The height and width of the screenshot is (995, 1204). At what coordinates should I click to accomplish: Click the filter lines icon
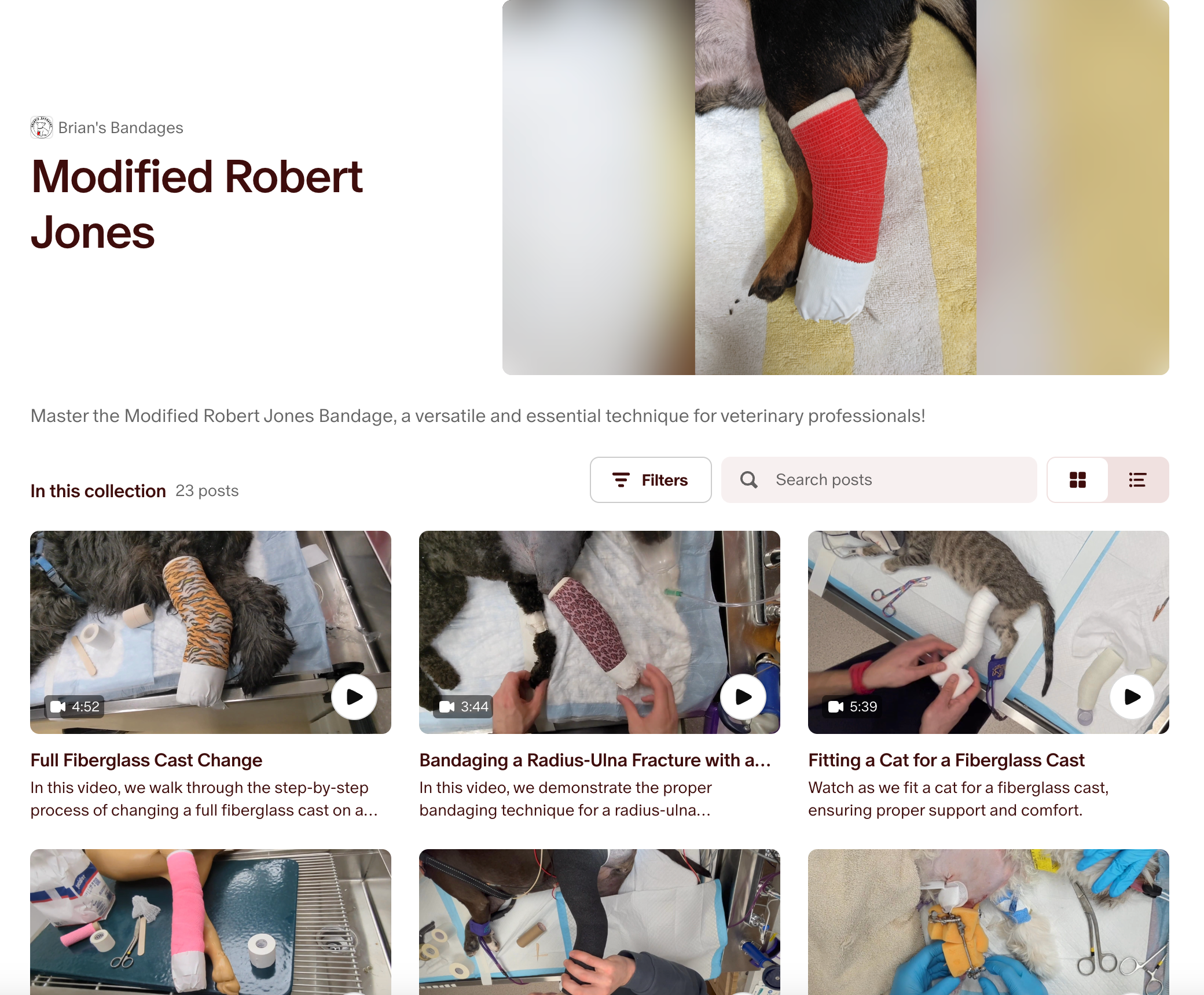click(621, 480)
